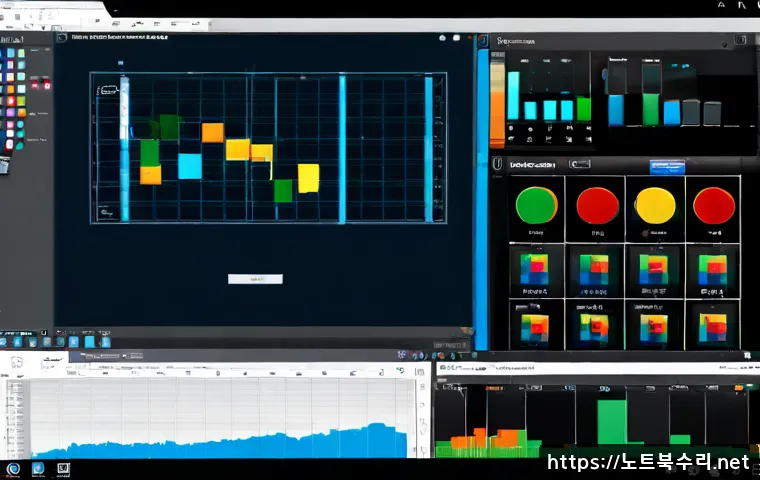Click the green bar in the second top-right bar chart
760x480 pixels.
click(x=650, y=110)
